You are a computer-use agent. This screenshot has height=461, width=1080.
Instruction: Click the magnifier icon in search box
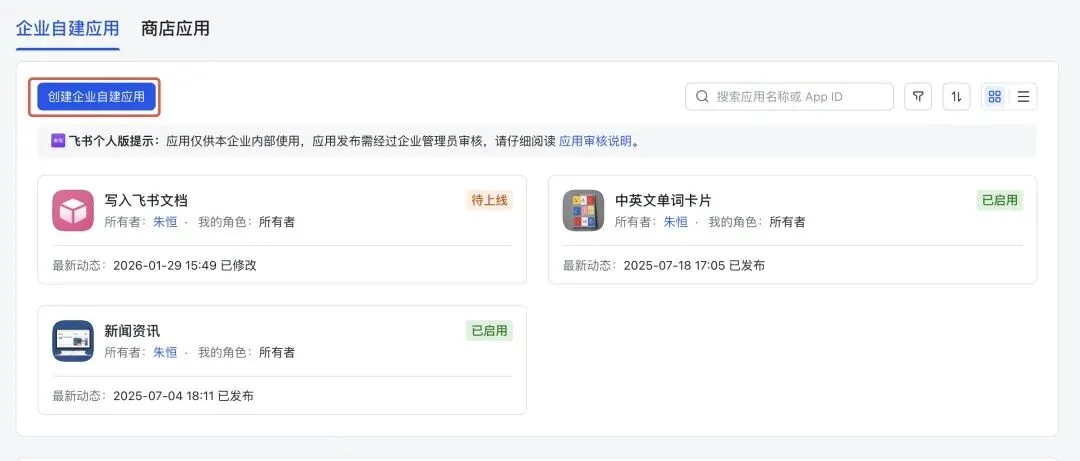tap(702, 97)
